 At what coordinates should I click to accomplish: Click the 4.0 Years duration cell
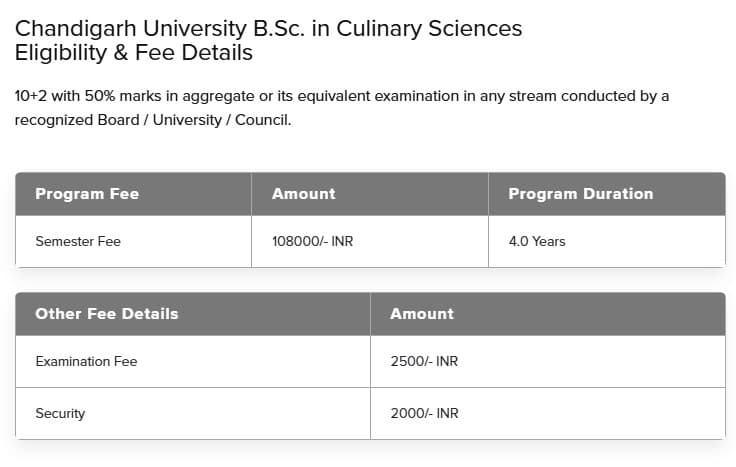[537, 241]
